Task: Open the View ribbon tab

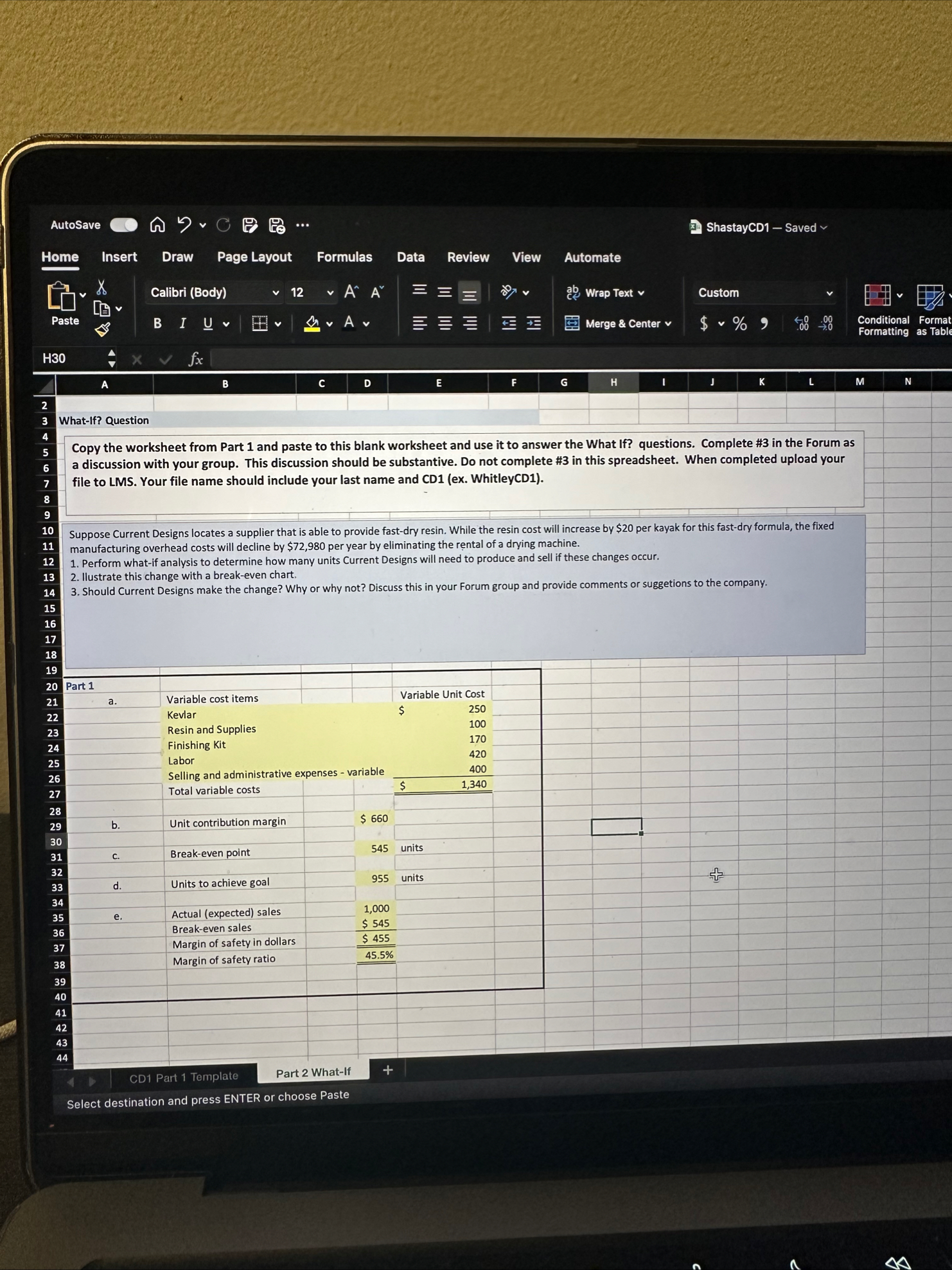Action: [x=526, y=257]
